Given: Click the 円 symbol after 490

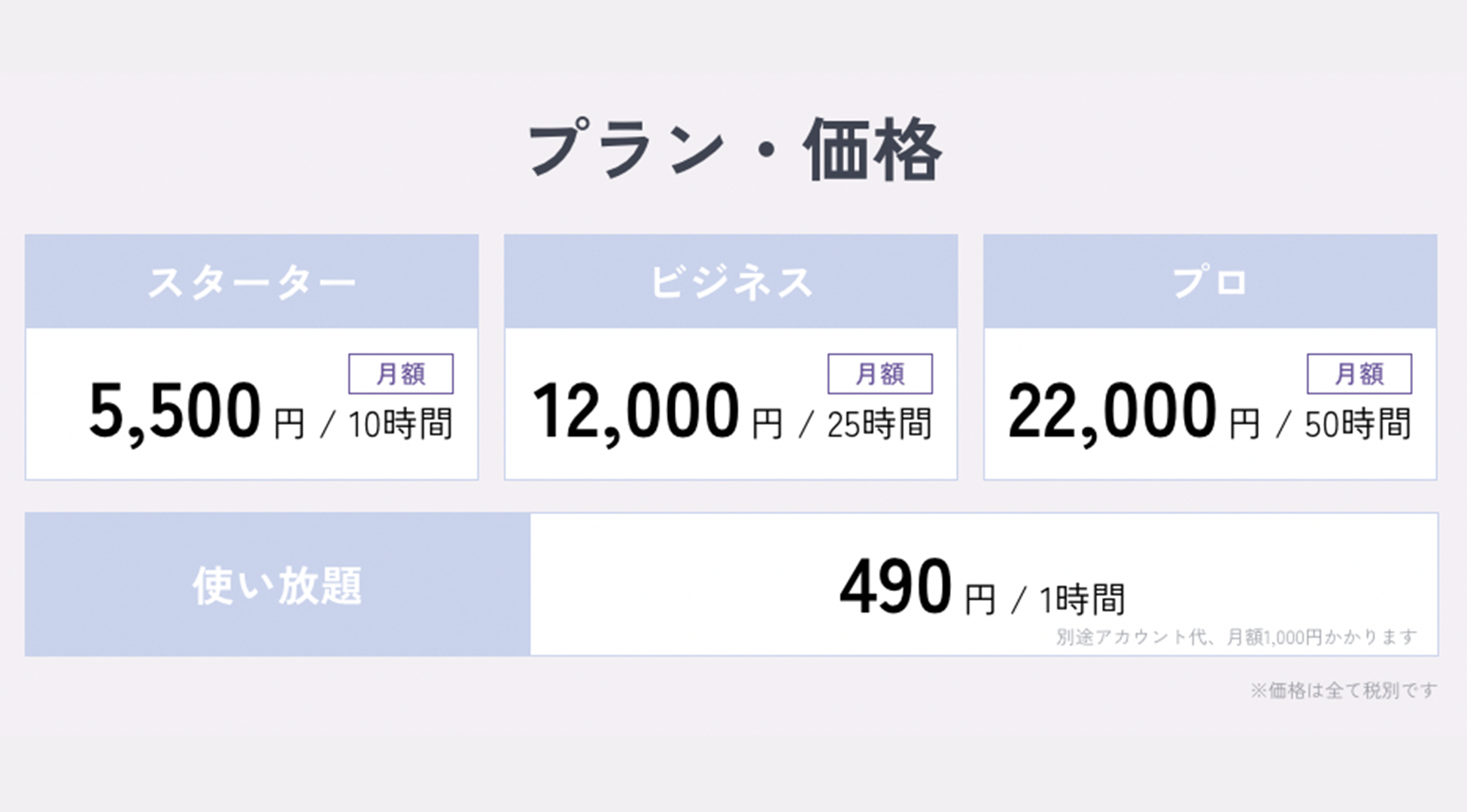Looking at the screenshot, I should (x=980, y=600).
